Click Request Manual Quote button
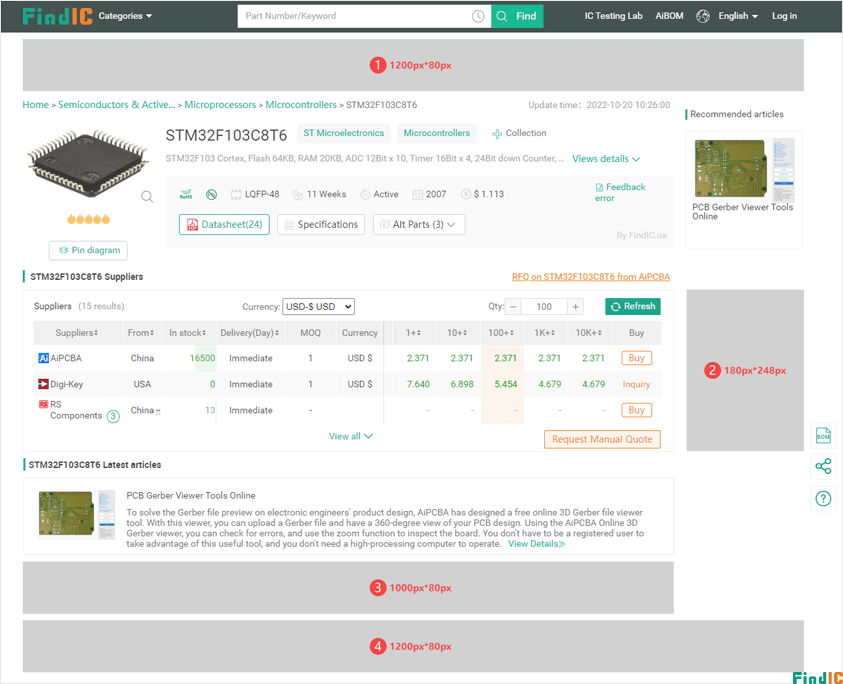The image size is (843, 684). tap(602, 439)
